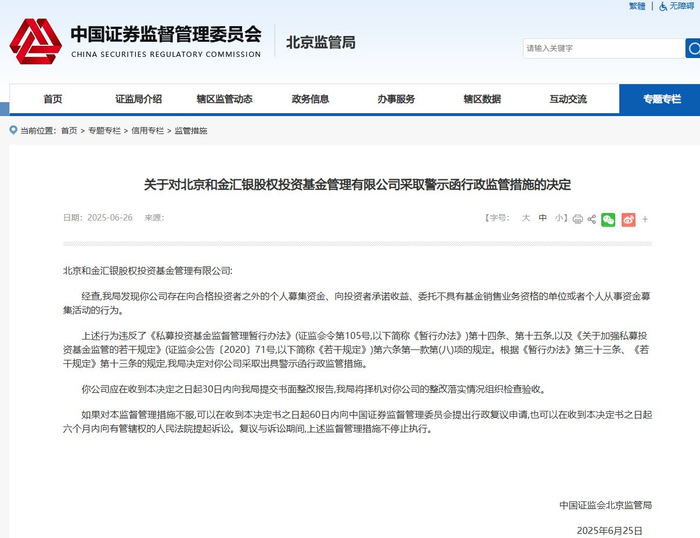The height and width of the screenshot is (538, 700).
Task: Click the paragraph starting 你公司应在收到本决定
Action: pos(314,389)
